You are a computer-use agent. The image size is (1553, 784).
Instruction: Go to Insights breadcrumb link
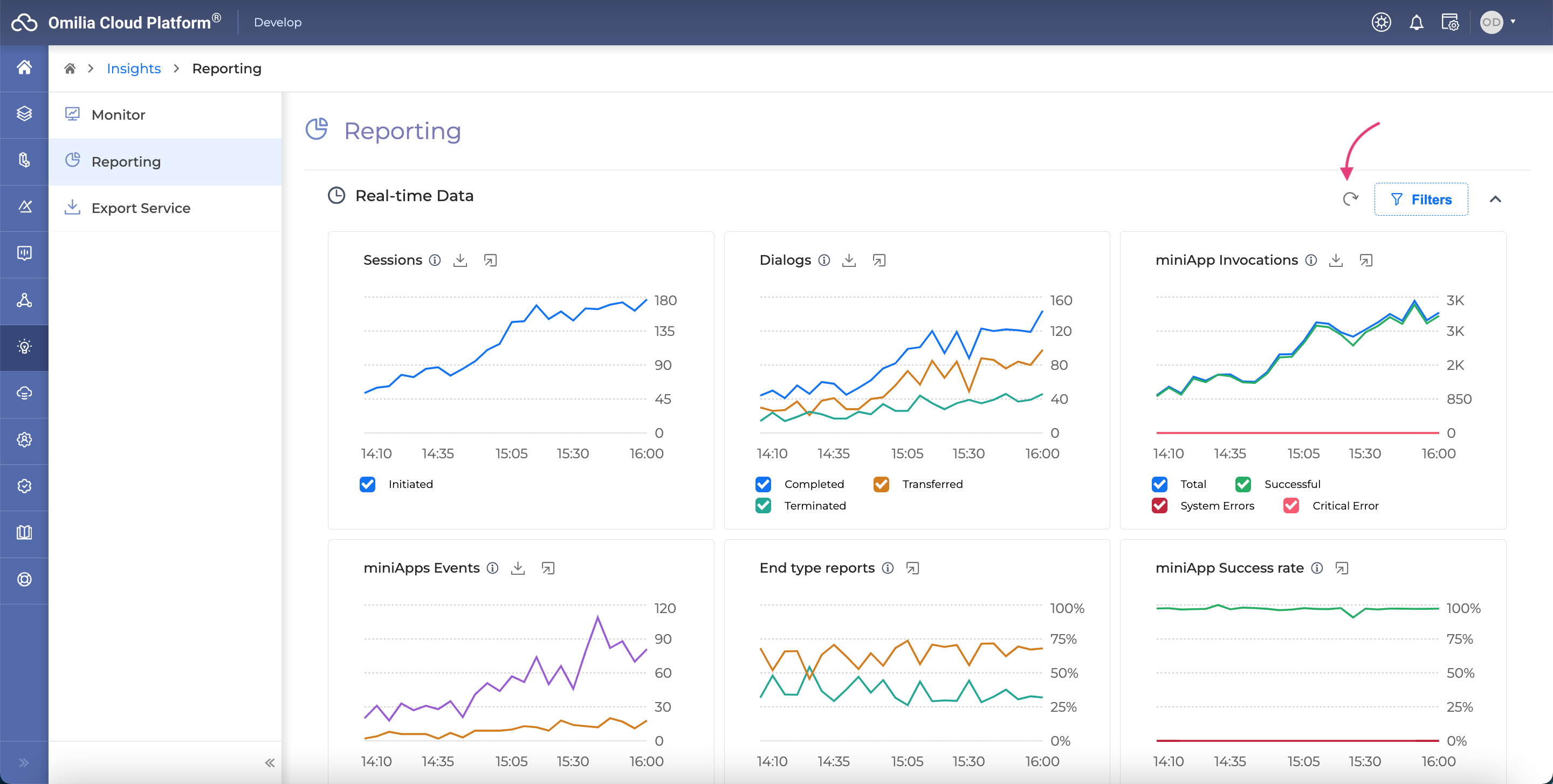click(133, 68)
